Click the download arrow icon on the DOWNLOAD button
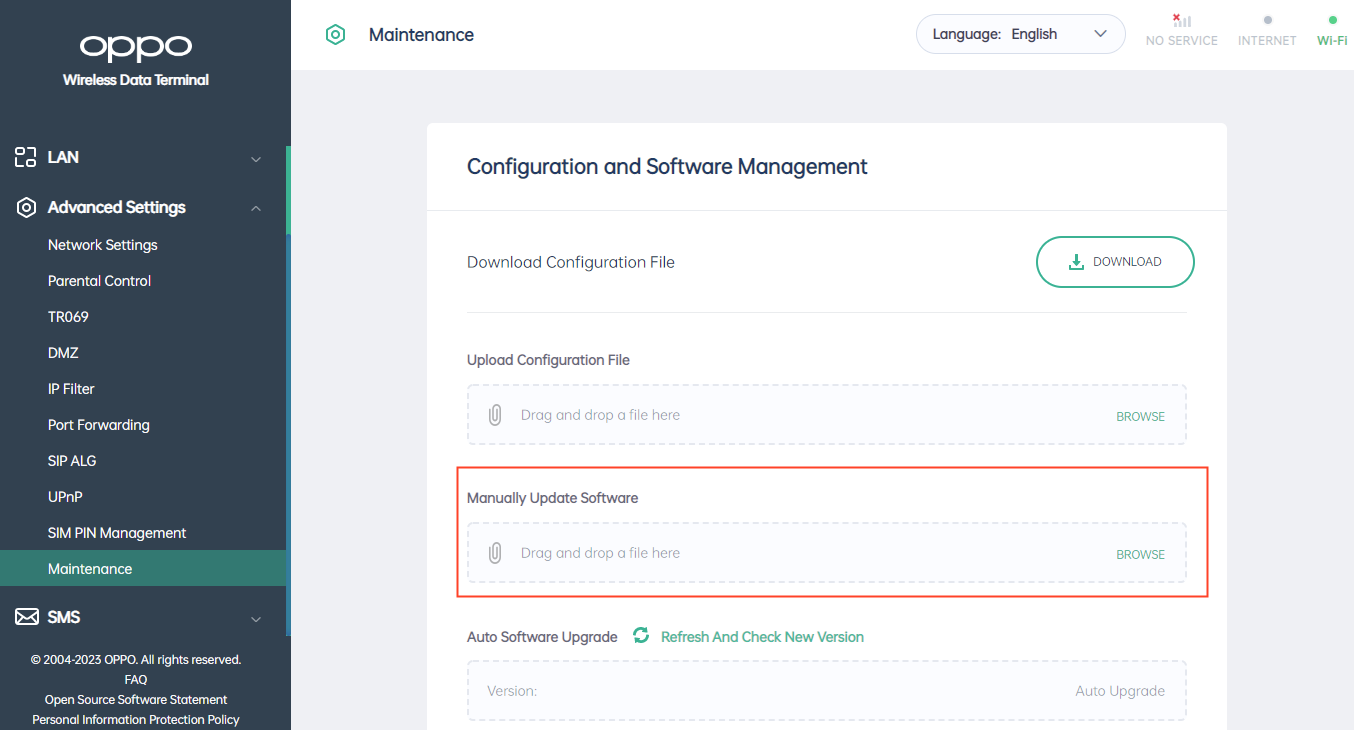Screen dimensions: 1354x730 click(1076, 261)
